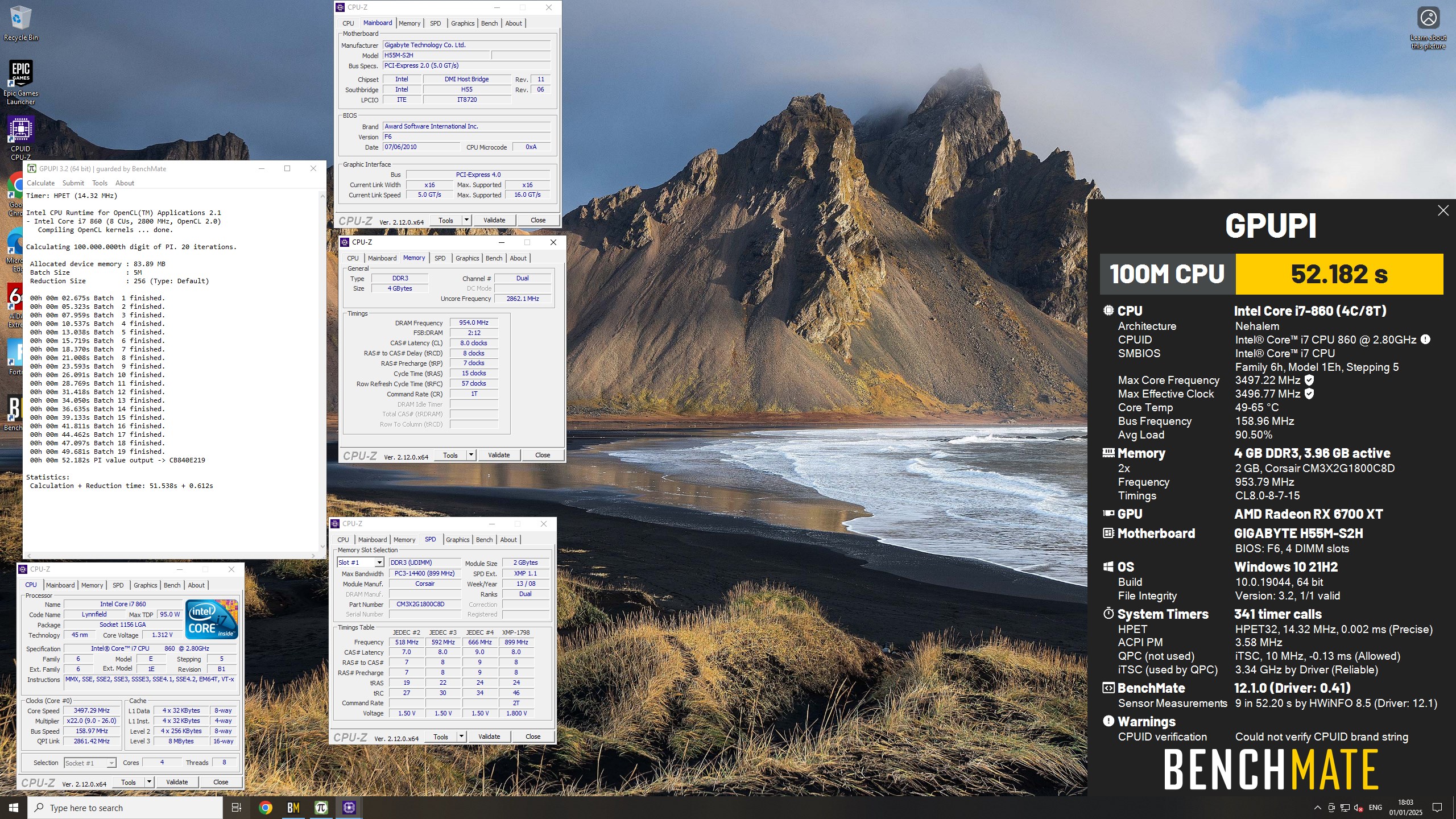
Task: Click the 52.182 s score banner
Action: point(1339,274)
